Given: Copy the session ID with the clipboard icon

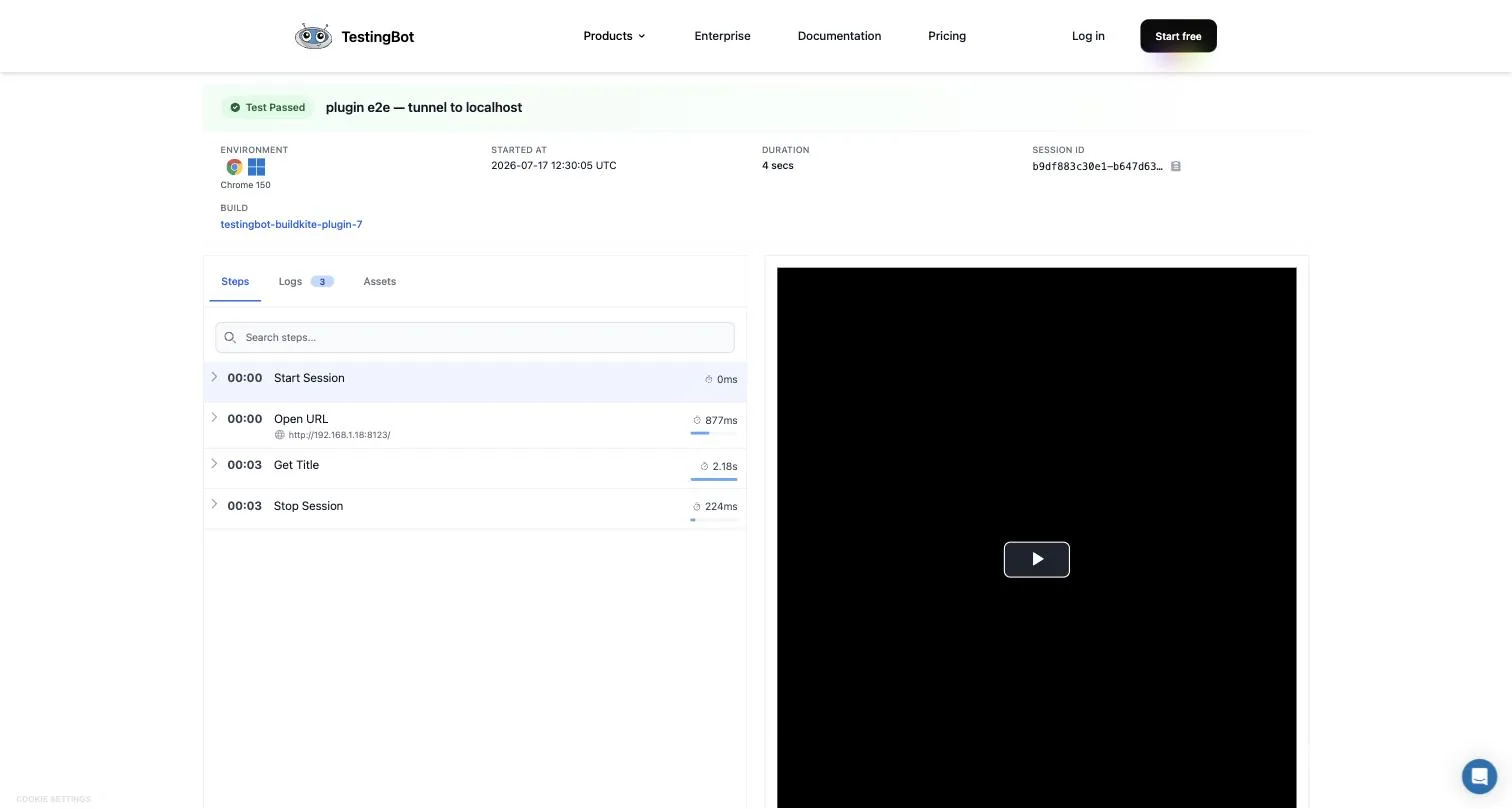Looking at the screenshot, I should tap(1176, 166).
